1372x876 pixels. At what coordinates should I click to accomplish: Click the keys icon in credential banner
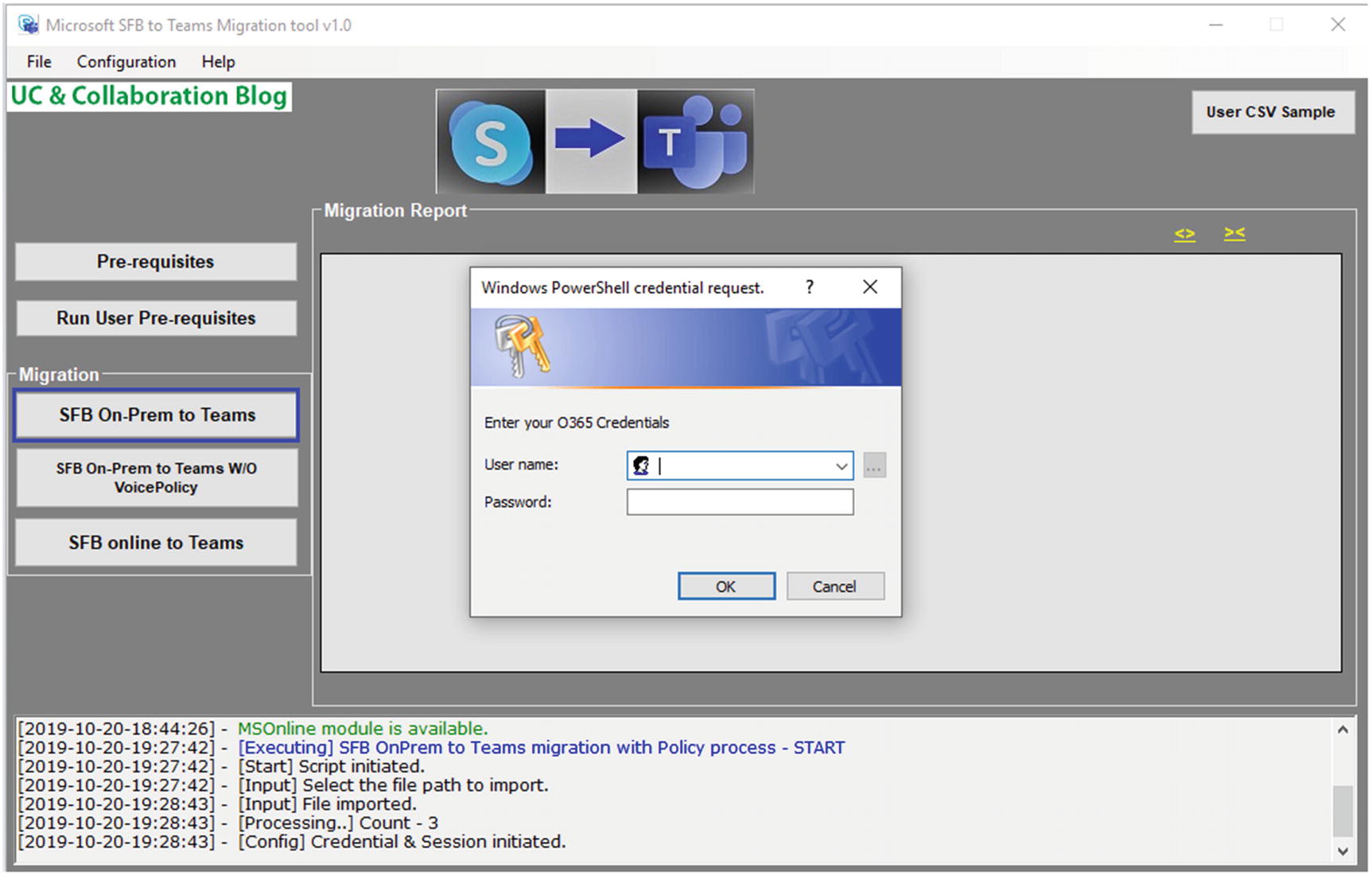[x=522, y=346]
